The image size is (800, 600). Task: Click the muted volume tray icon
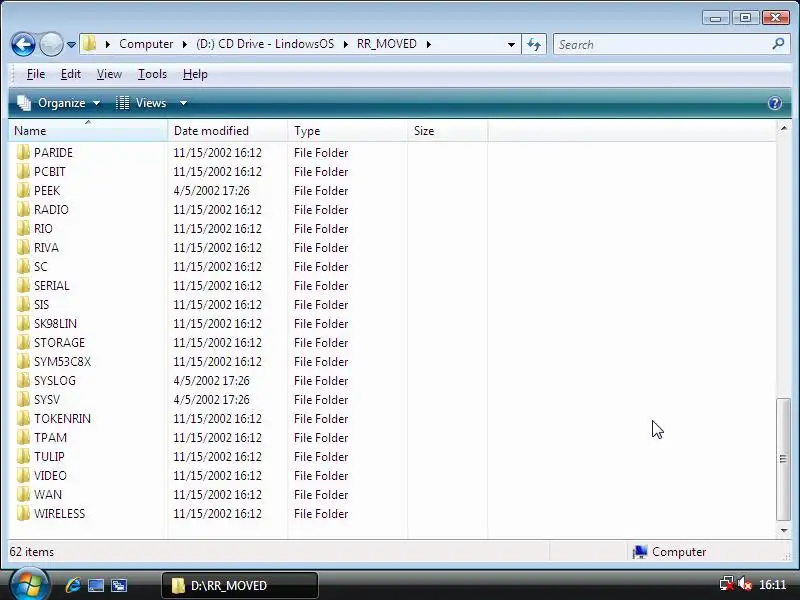click(744, 584)
